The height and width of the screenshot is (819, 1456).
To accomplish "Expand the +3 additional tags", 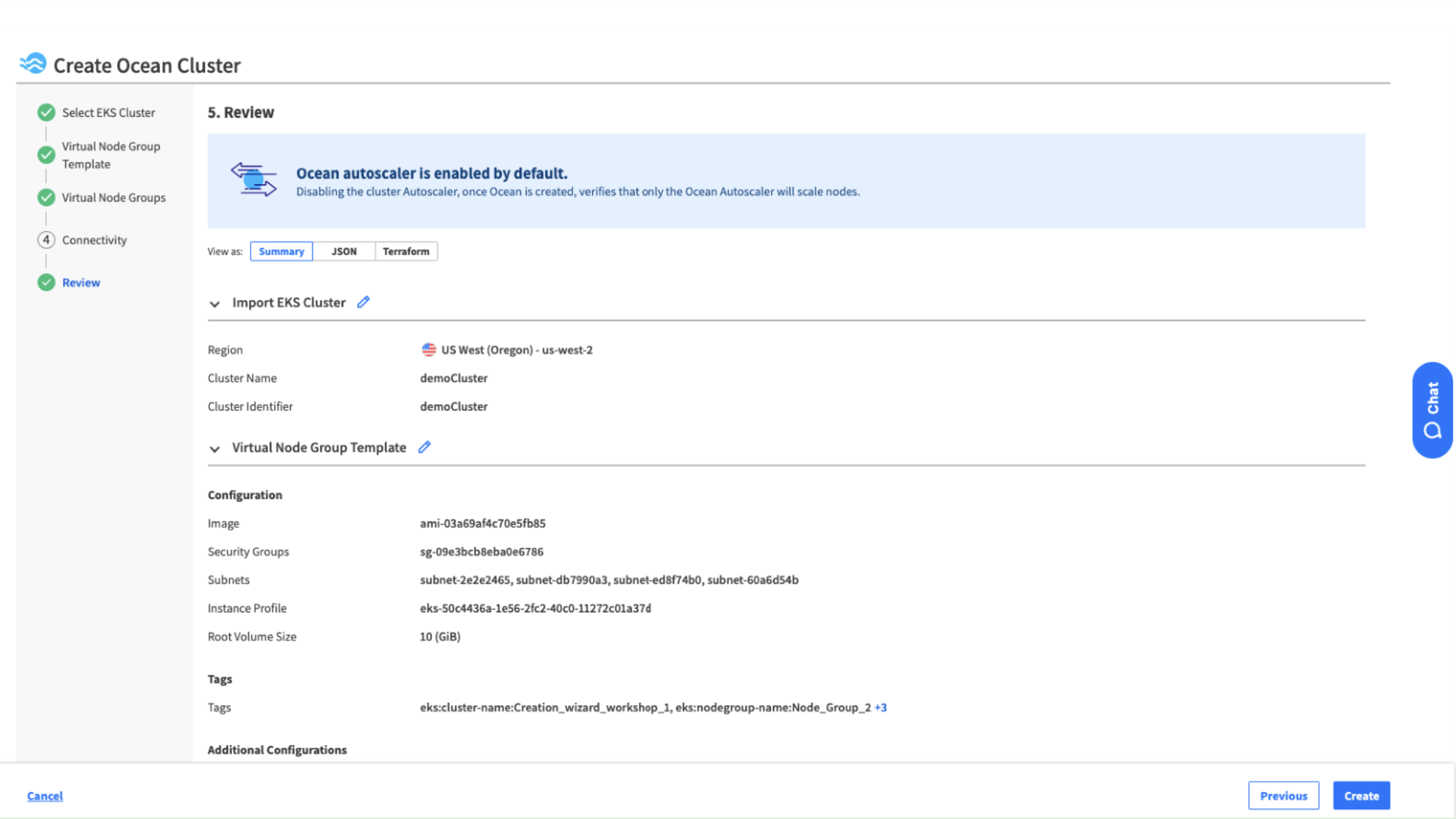I will (x=880, y=708).
